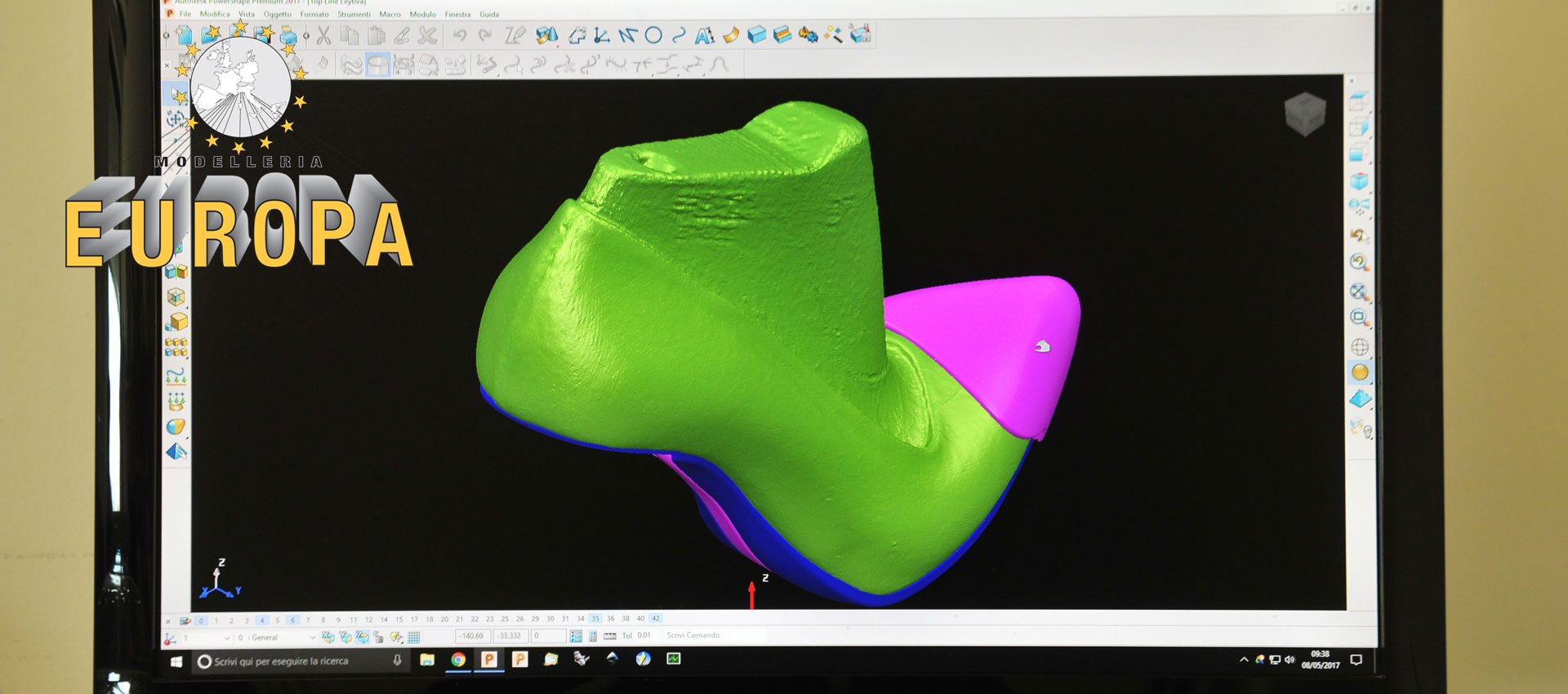Toggle level 20 in levels bar

pos(444,620)
